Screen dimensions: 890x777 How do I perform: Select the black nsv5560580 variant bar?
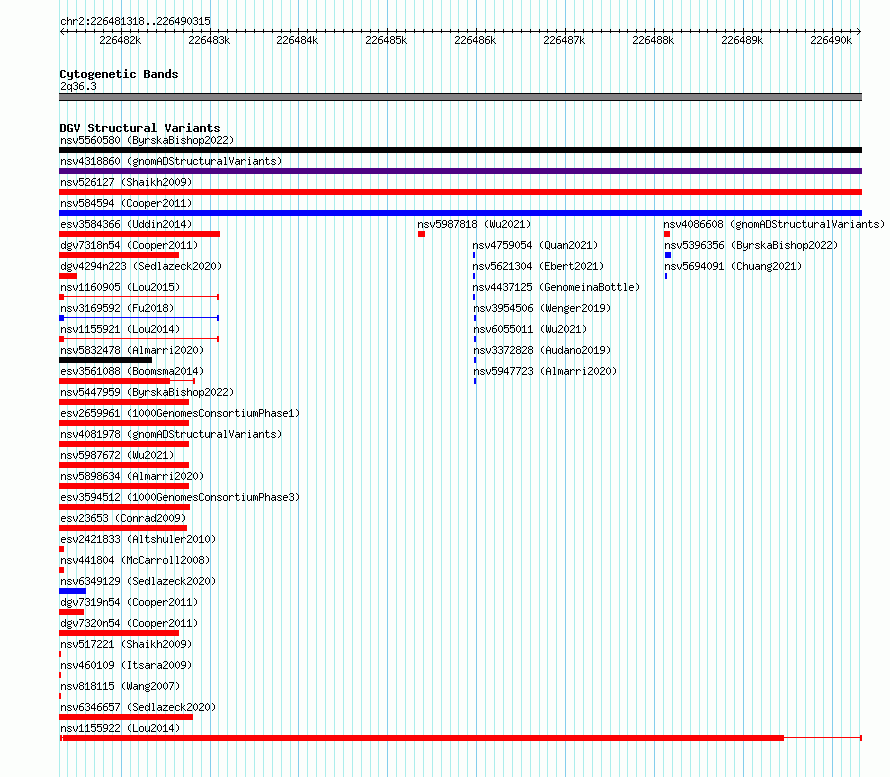tap(460, 150)
